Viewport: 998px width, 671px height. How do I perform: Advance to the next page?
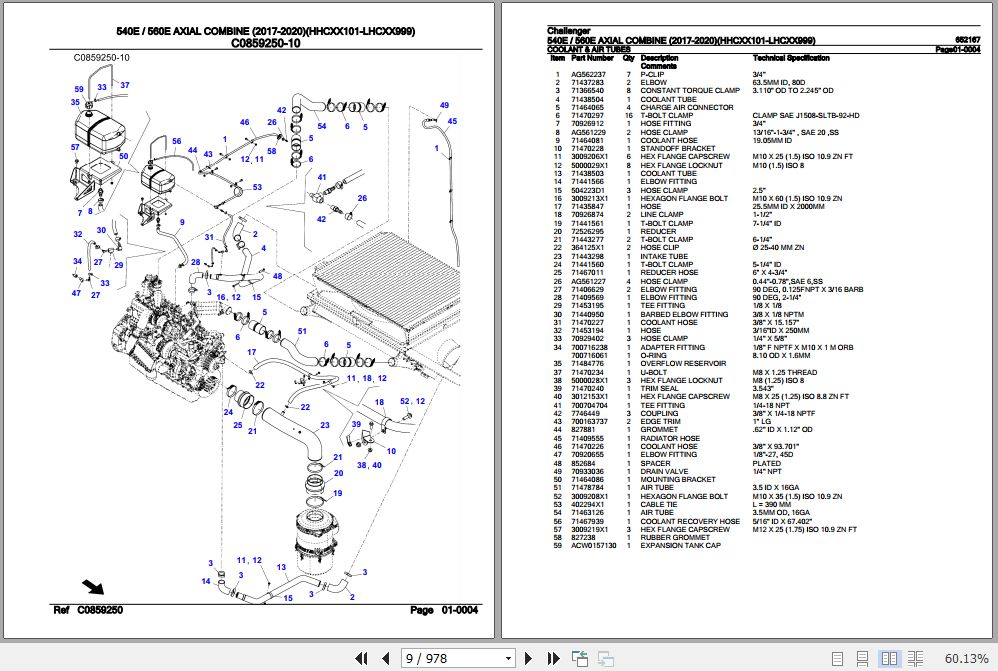[527, 658]
